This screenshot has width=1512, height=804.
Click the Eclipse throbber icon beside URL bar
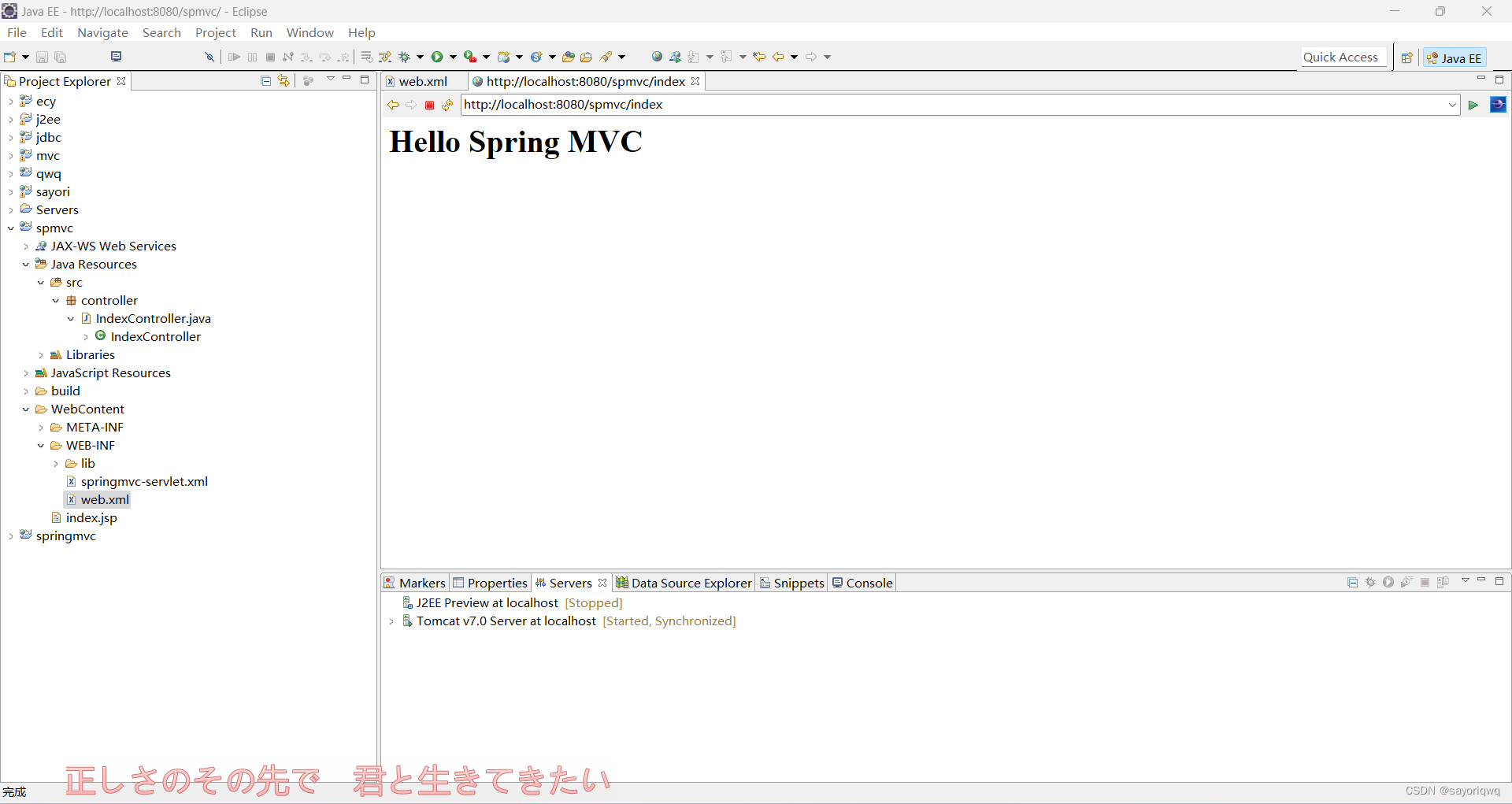[1498, 105]
